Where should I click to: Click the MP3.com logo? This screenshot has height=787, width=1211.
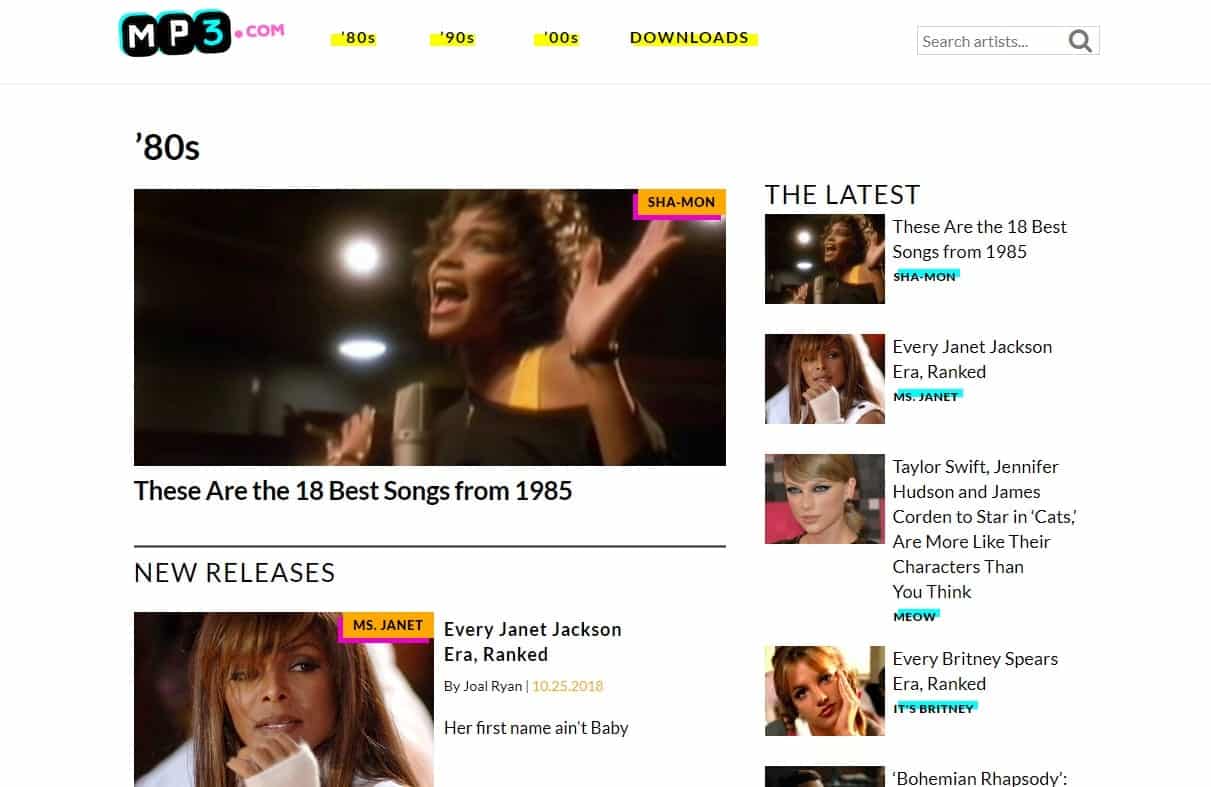pos(200,35)
